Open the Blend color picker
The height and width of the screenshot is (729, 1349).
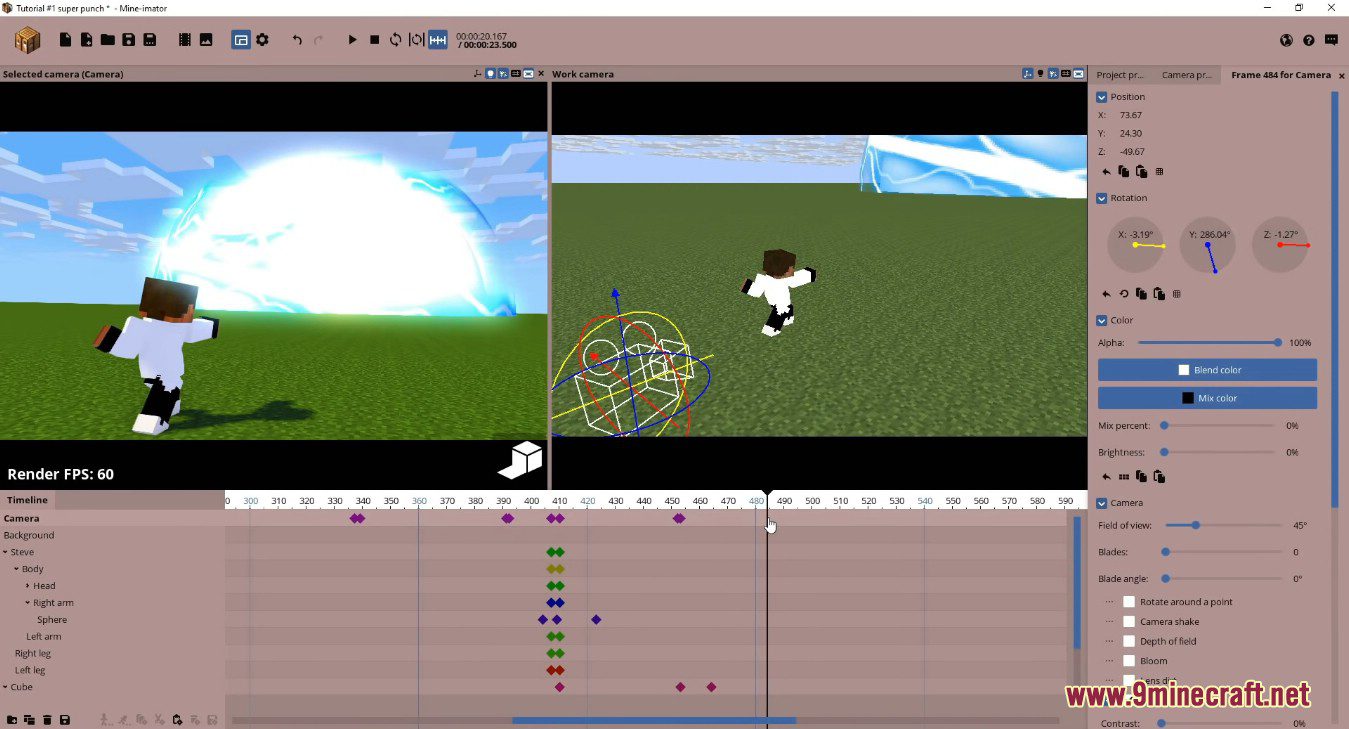tap(1207, 370)
